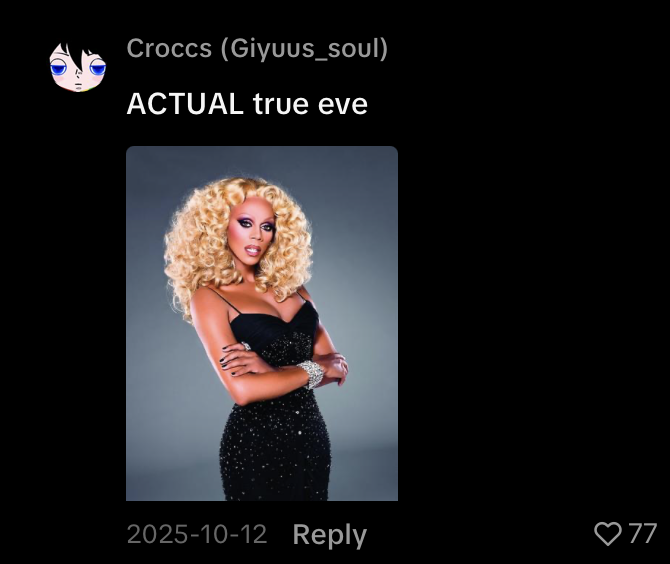The width and height of the screenshot is (670, 564).
Task: Open the anime avatar of Croccs
Action: 77,67
